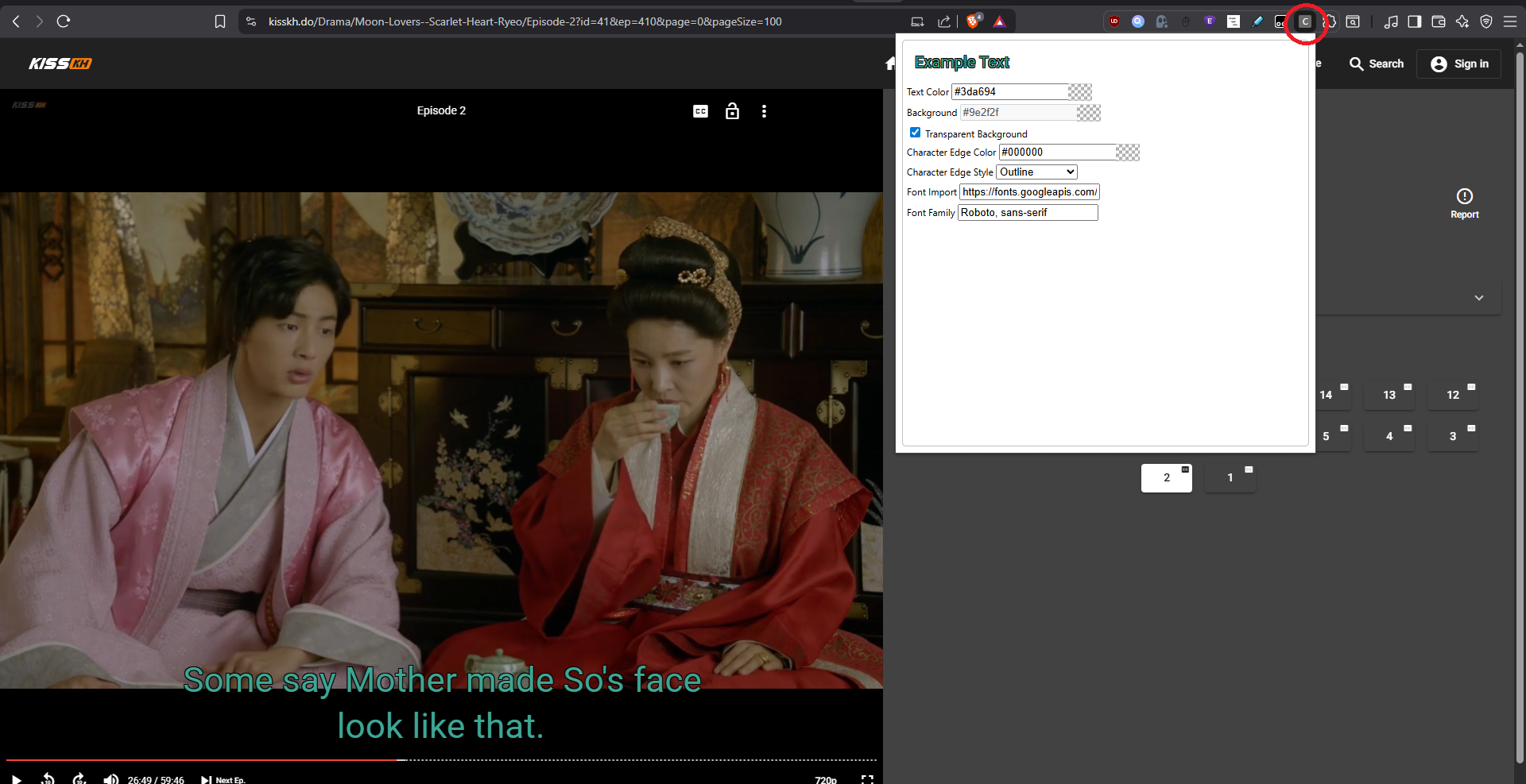Mute the video volume
This screenshot has height=784, width=1526.
coord(111,779)
